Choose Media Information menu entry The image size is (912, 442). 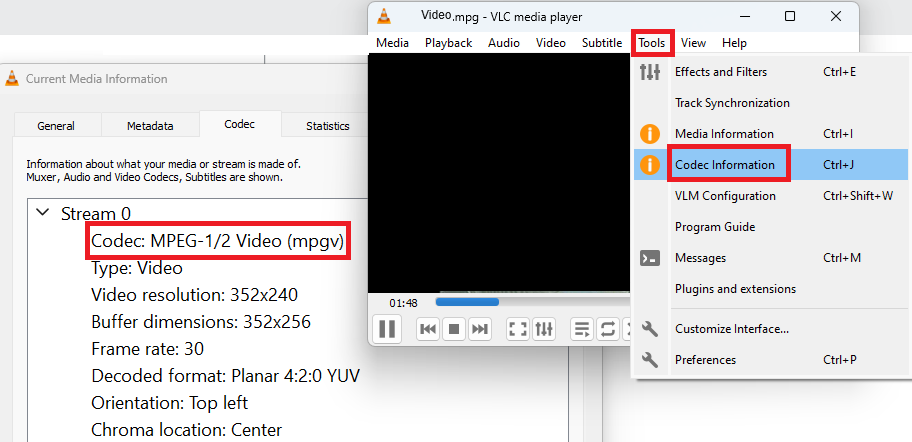pos(772,134)
